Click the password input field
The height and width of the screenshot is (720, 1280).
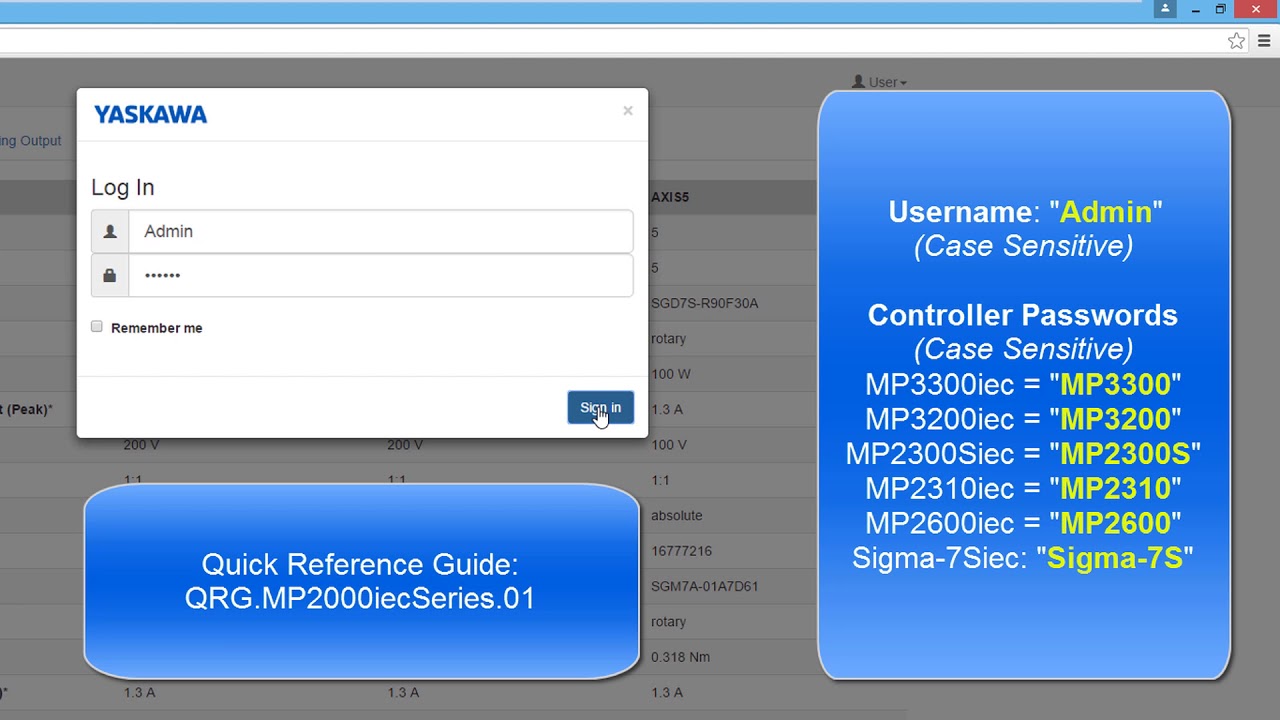(x=381, y=275)
